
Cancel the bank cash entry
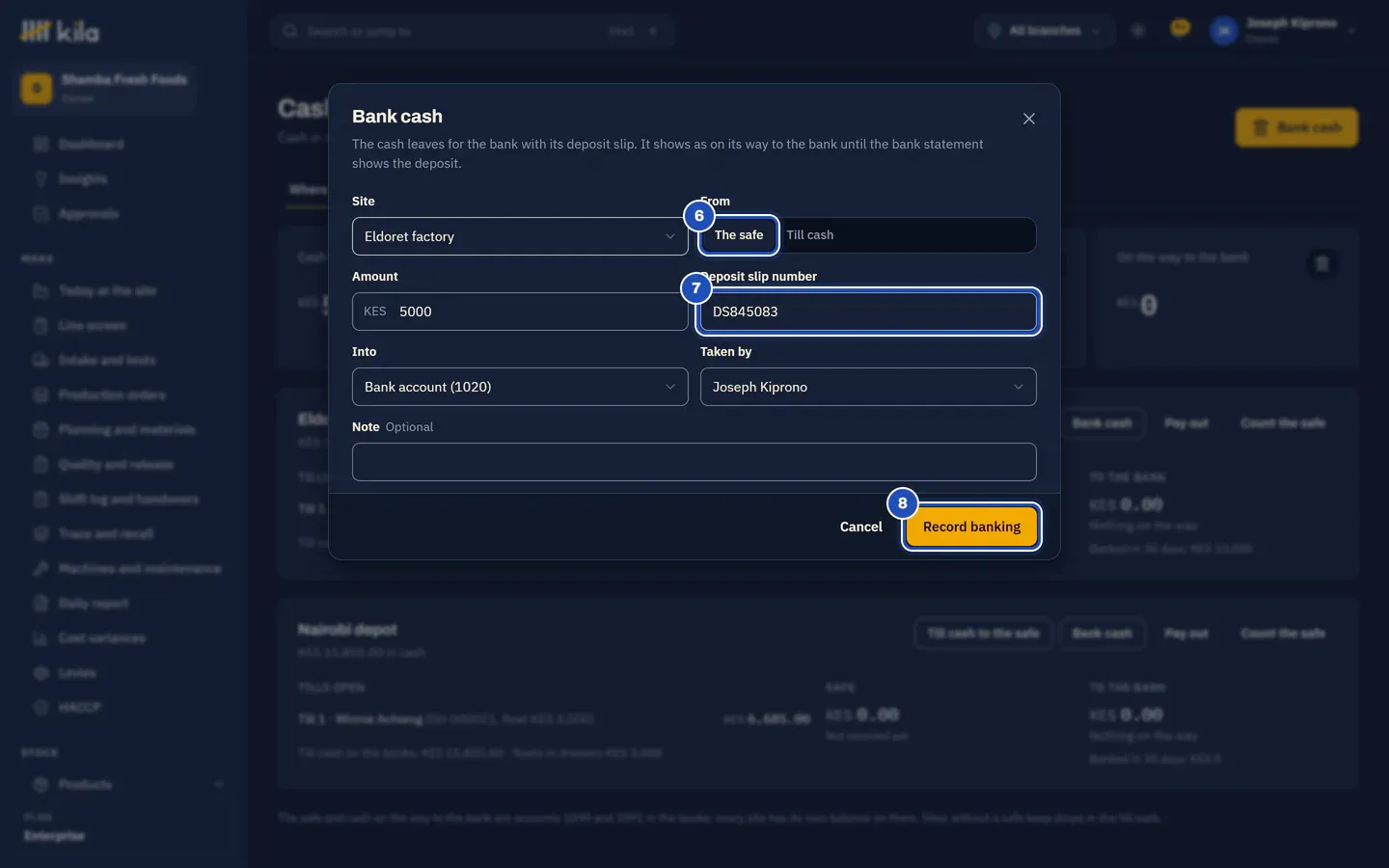(861, 527)
